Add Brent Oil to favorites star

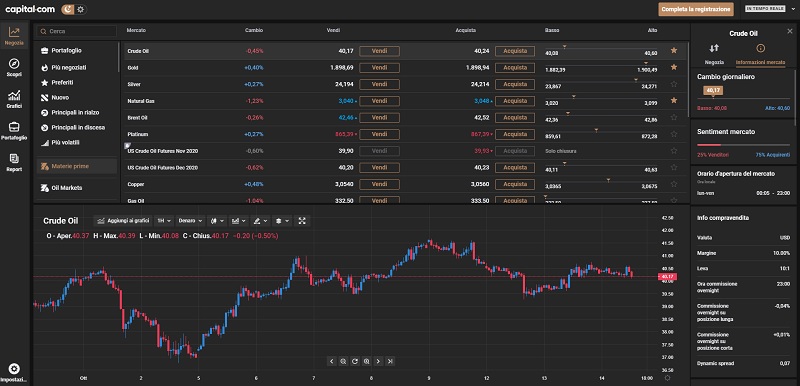(x=673, y=117)
